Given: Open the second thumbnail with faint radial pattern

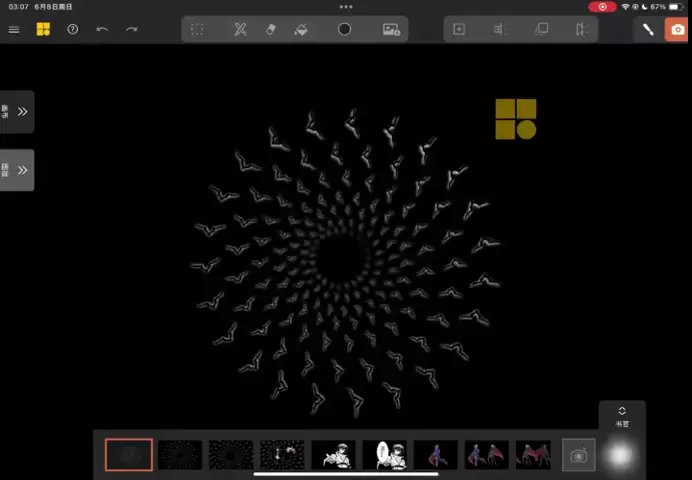Looking at the screenshot, I should 180,454.
